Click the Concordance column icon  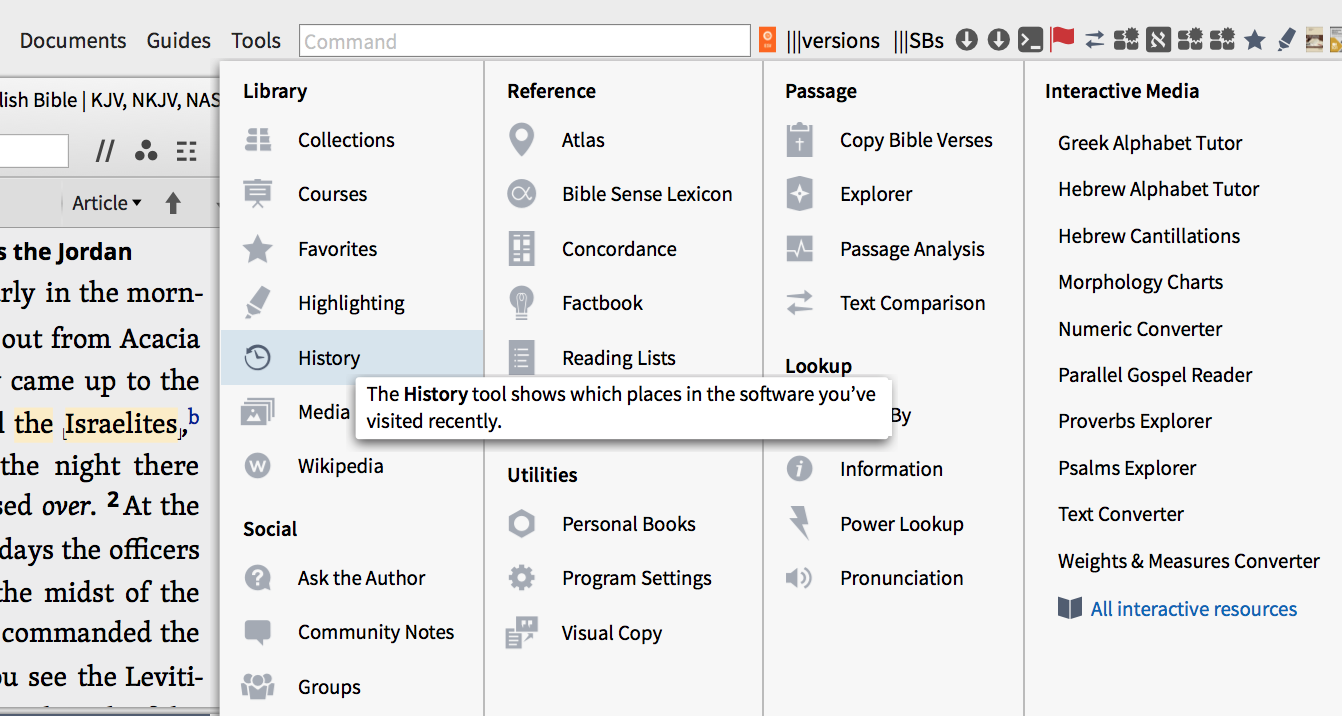[521, 248]
